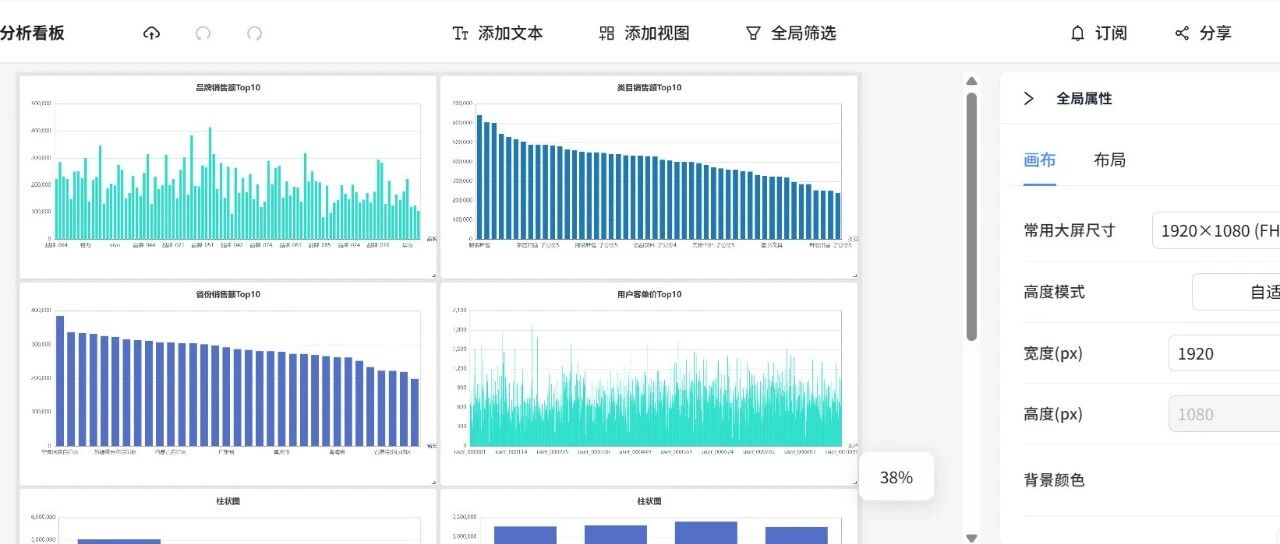Click the 38% zoom indicator
The image size is (1280, 544).
(x=896, y=477)
